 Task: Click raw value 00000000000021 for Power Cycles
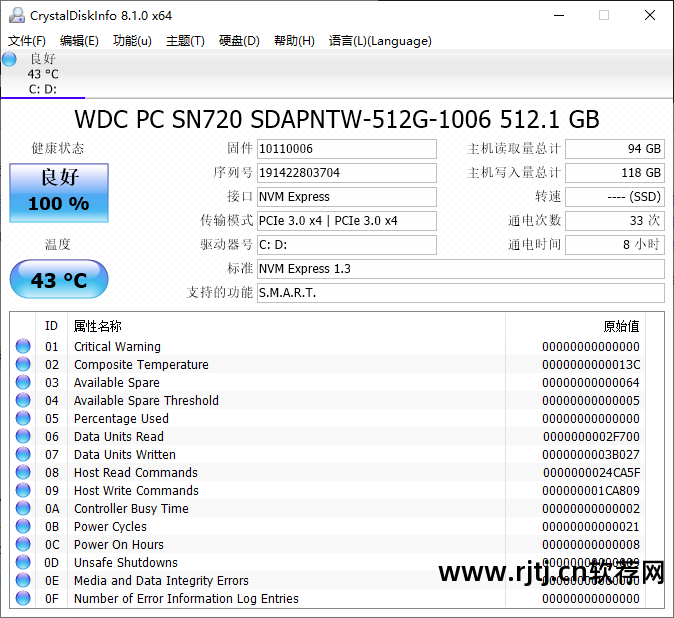pyautogui.click(x=591, y=527)
